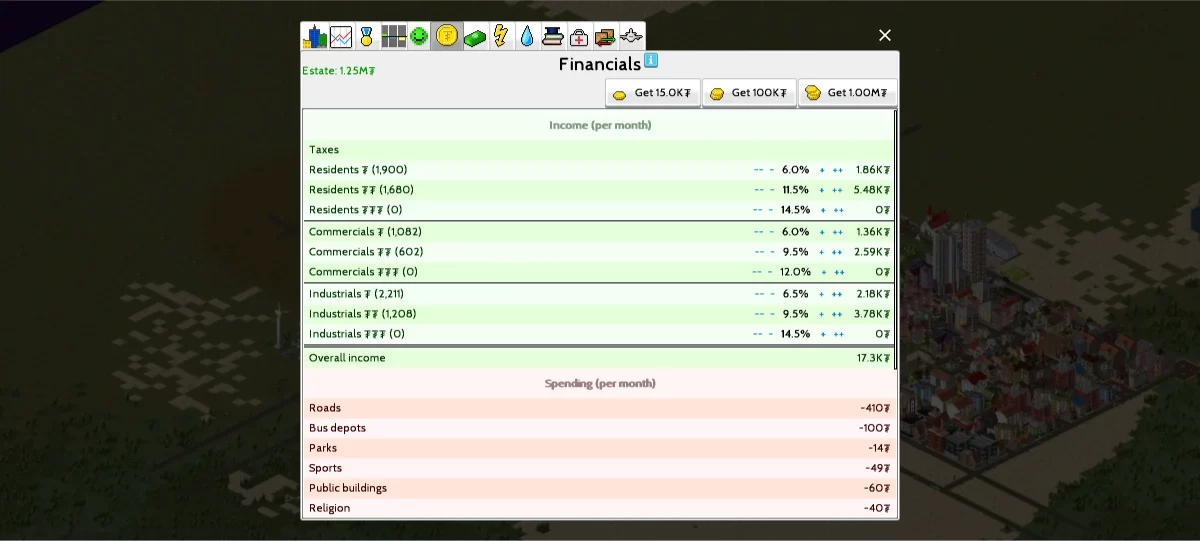Open the airplane tab
This screenshot has width=1200, height=541.
tap(631, 37)
